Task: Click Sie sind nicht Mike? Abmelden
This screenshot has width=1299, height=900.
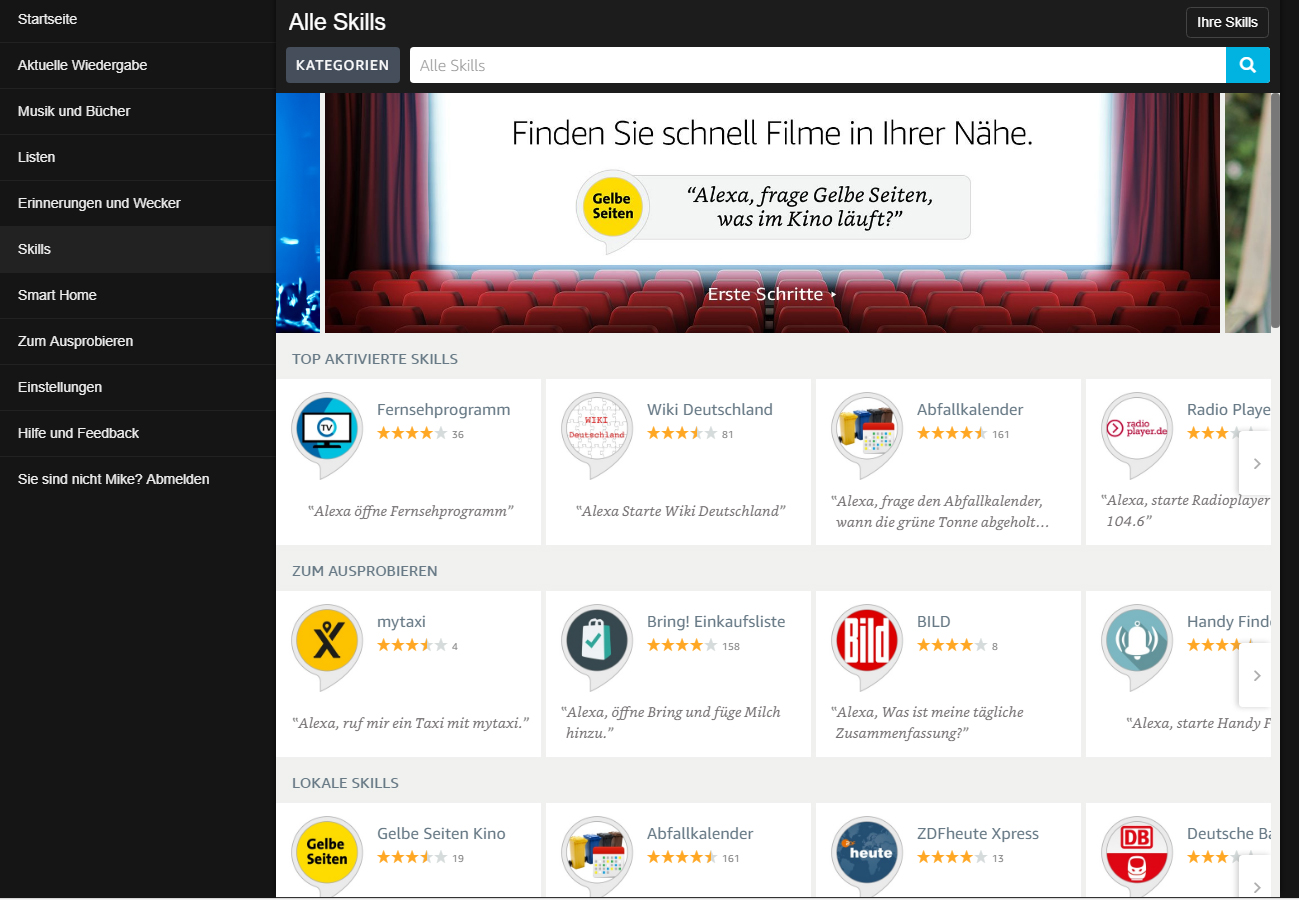Action: (138, 479)
